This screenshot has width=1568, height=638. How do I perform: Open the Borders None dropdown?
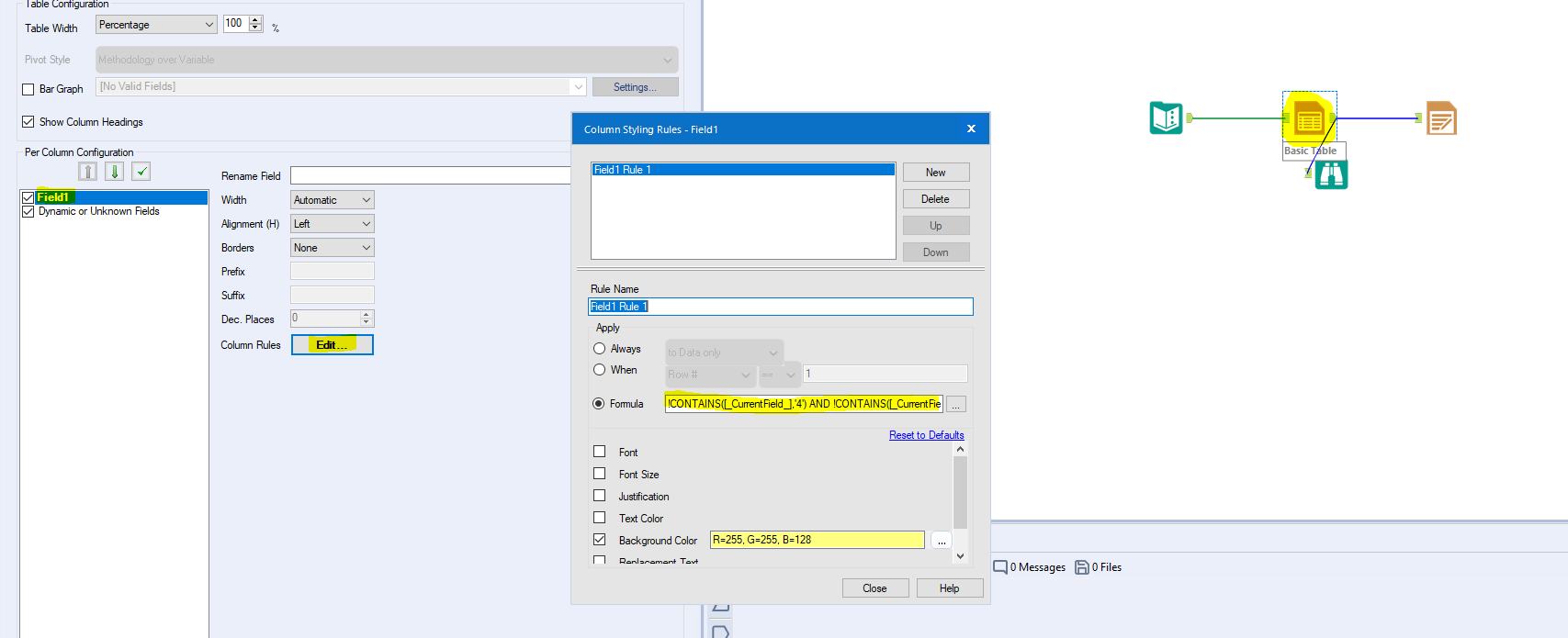[x=333, y=248]
